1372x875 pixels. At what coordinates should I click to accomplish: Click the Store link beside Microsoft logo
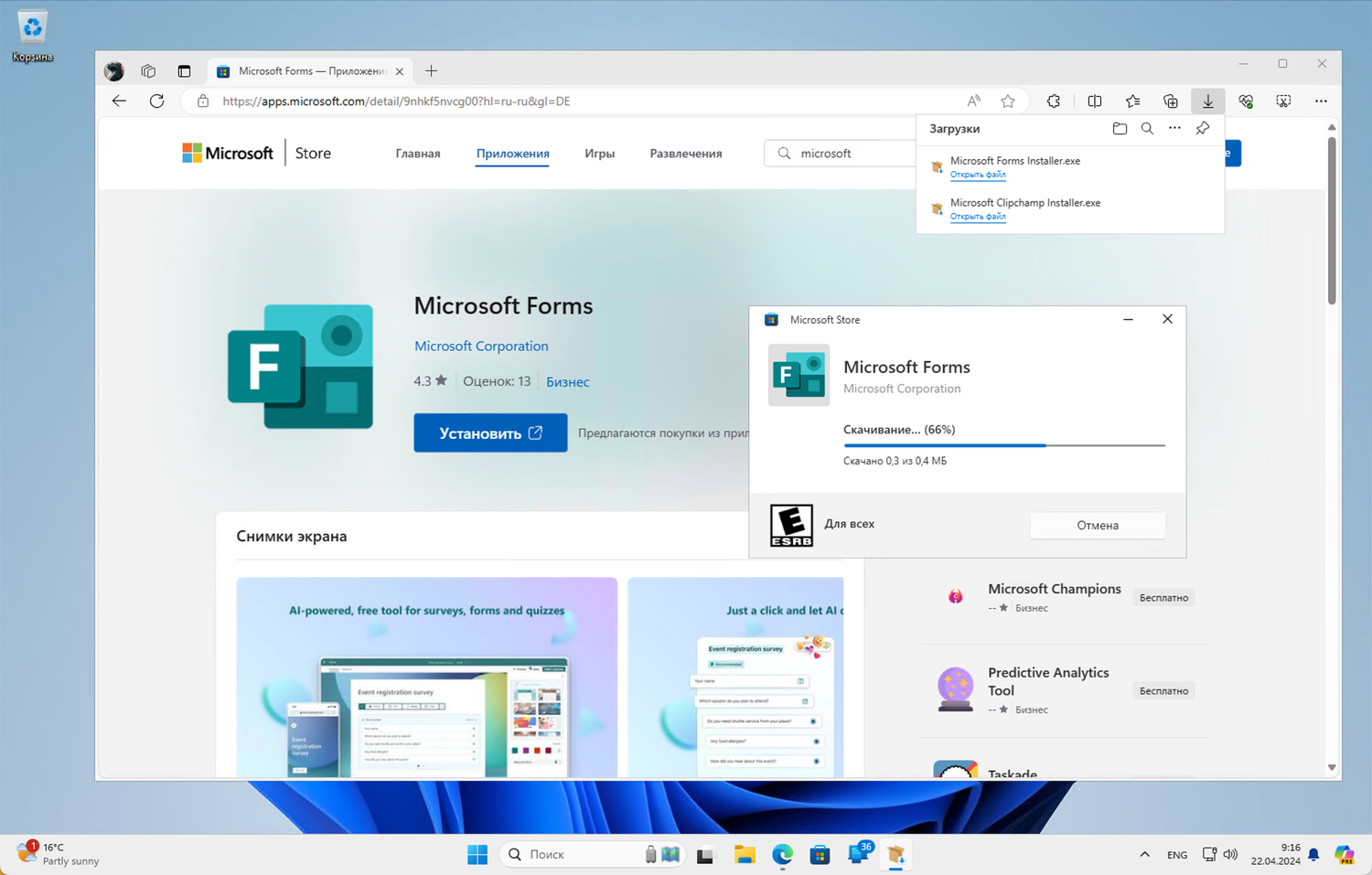click(x=313, y=154)
